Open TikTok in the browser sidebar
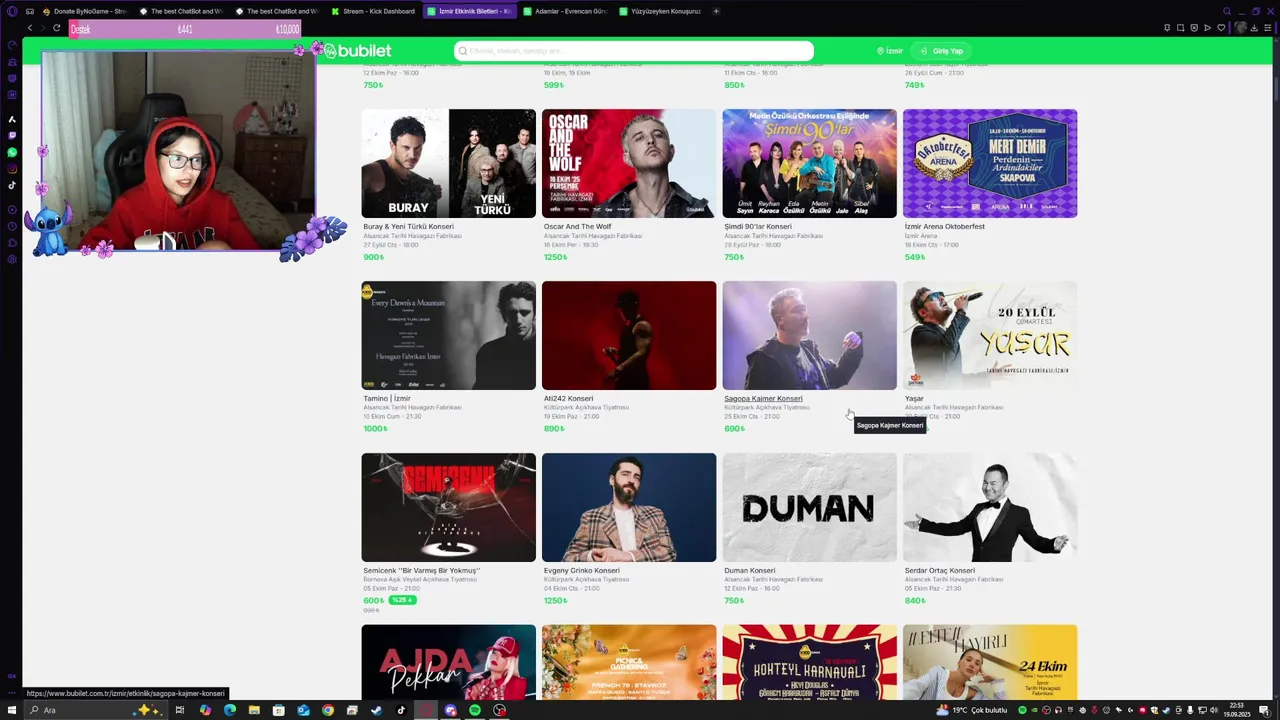1280x720 pixels. [x=12, y=185]
